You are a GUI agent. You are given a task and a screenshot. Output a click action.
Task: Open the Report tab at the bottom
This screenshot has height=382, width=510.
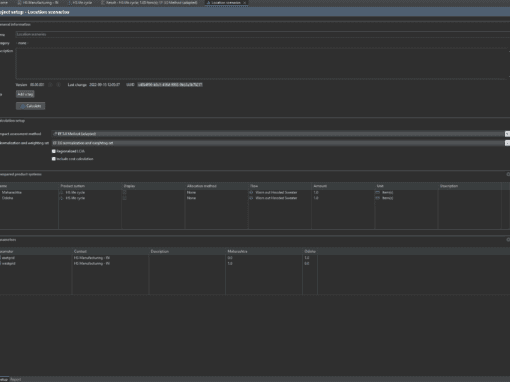pos(15,379)
